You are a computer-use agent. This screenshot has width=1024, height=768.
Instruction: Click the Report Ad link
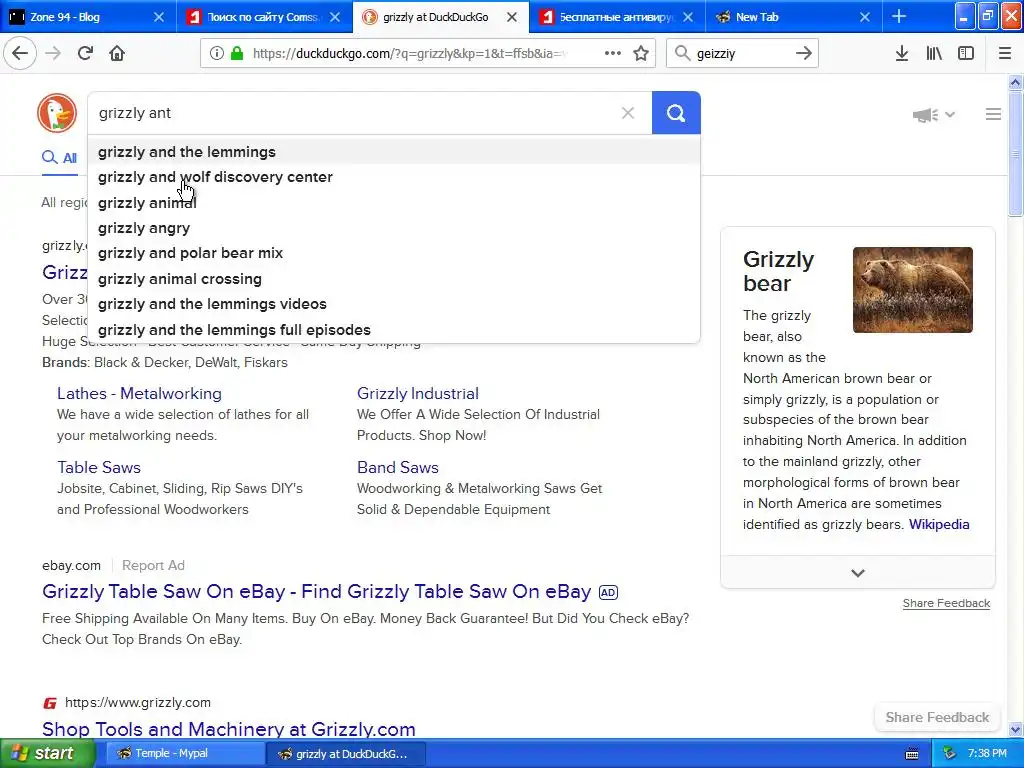(x=153, y=566)
